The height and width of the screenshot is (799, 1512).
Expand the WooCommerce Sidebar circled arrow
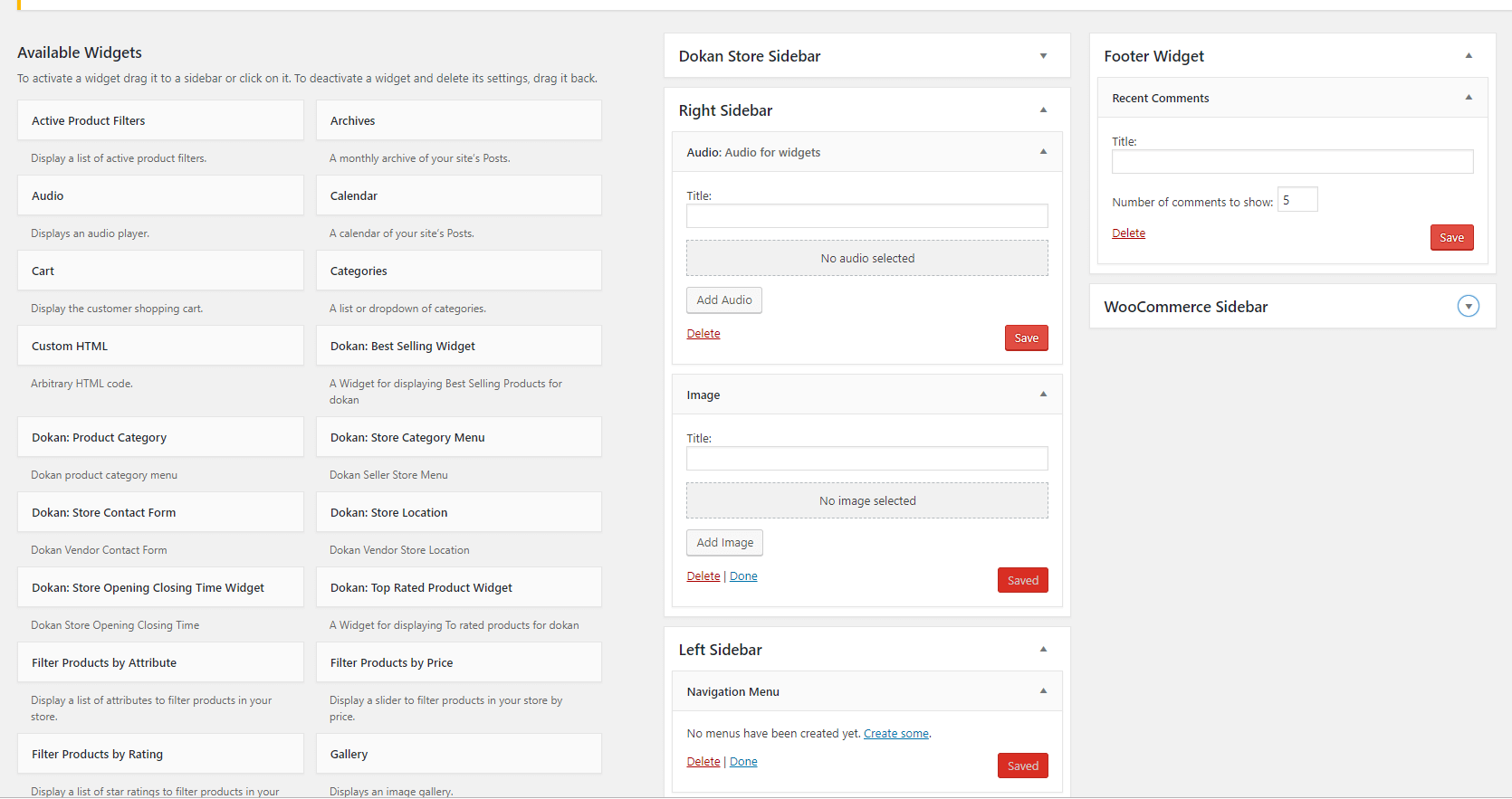click(x=1469, y=306)
